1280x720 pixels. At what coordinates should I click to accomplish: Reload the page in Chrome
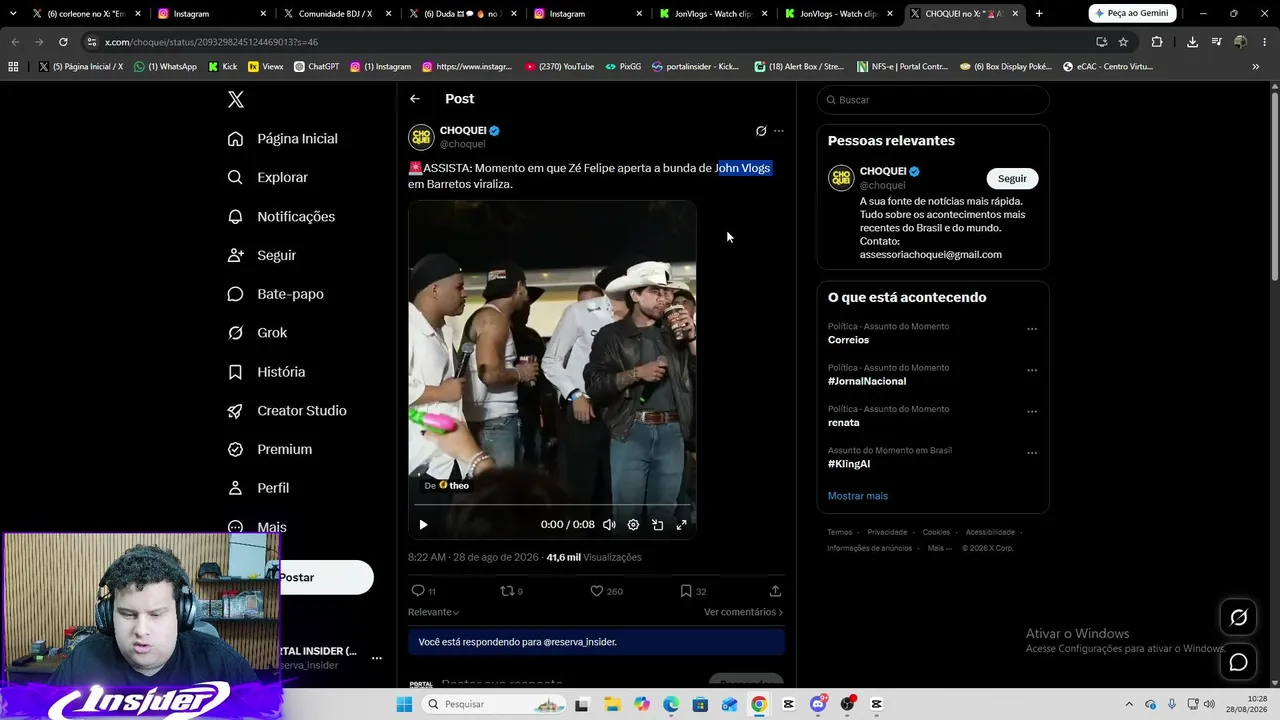click(63, 42)
